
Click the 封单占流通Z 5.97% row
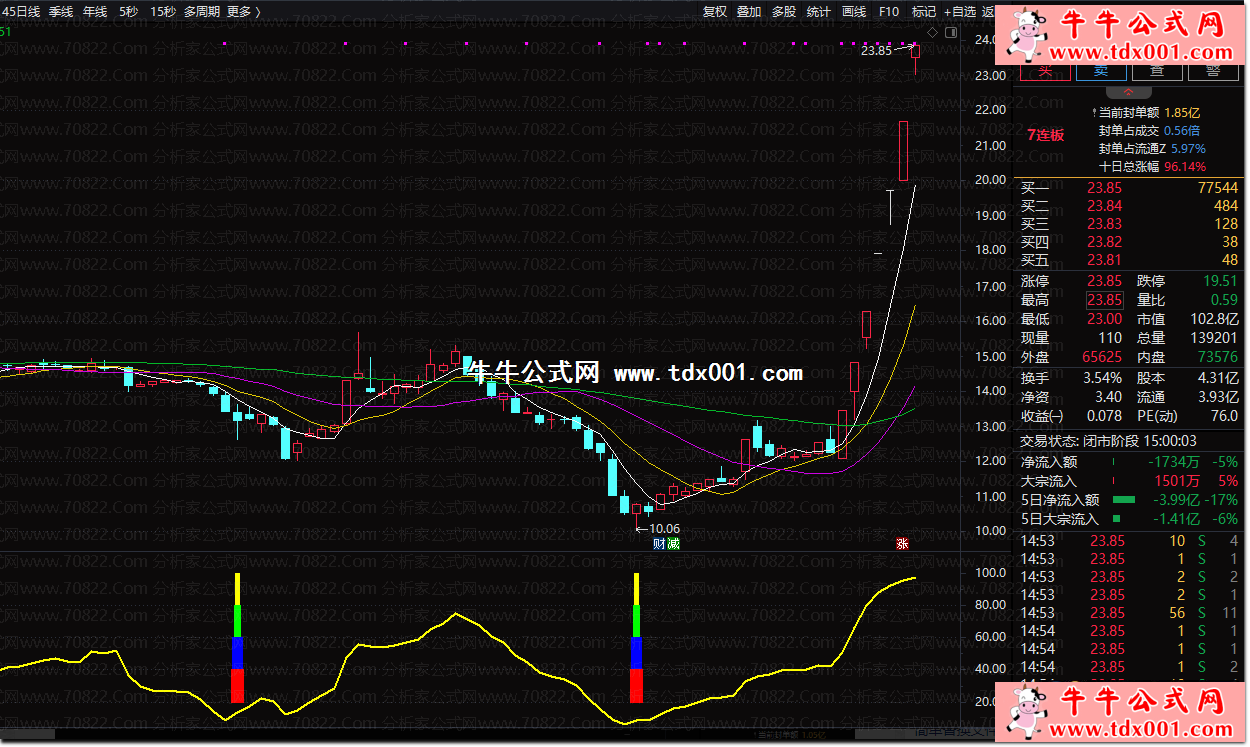tap(1152, 149)
